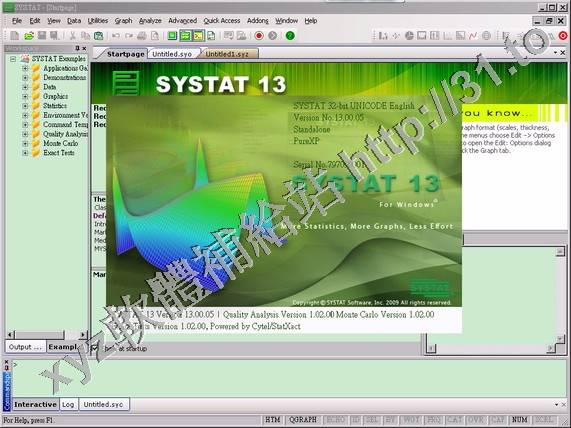Click the New file toolbar icon
The image size is (571, 428).
(15, 36)
